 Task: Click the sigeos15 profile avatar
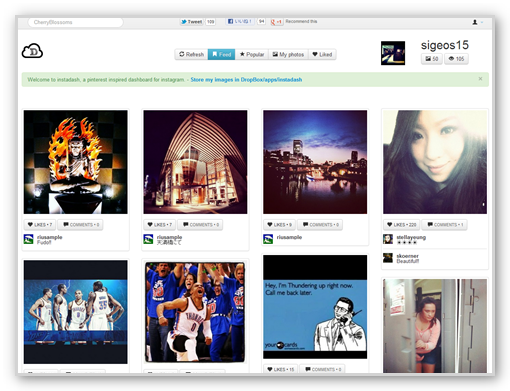[393, 53]
